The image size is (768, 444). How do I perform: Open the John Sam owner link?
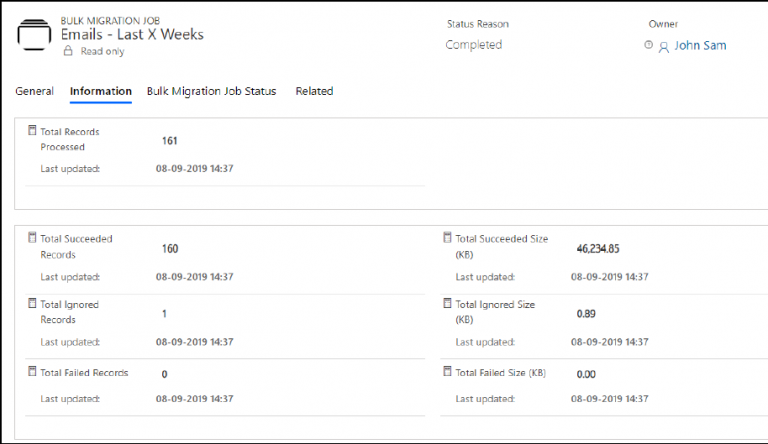tap(700, 45)
